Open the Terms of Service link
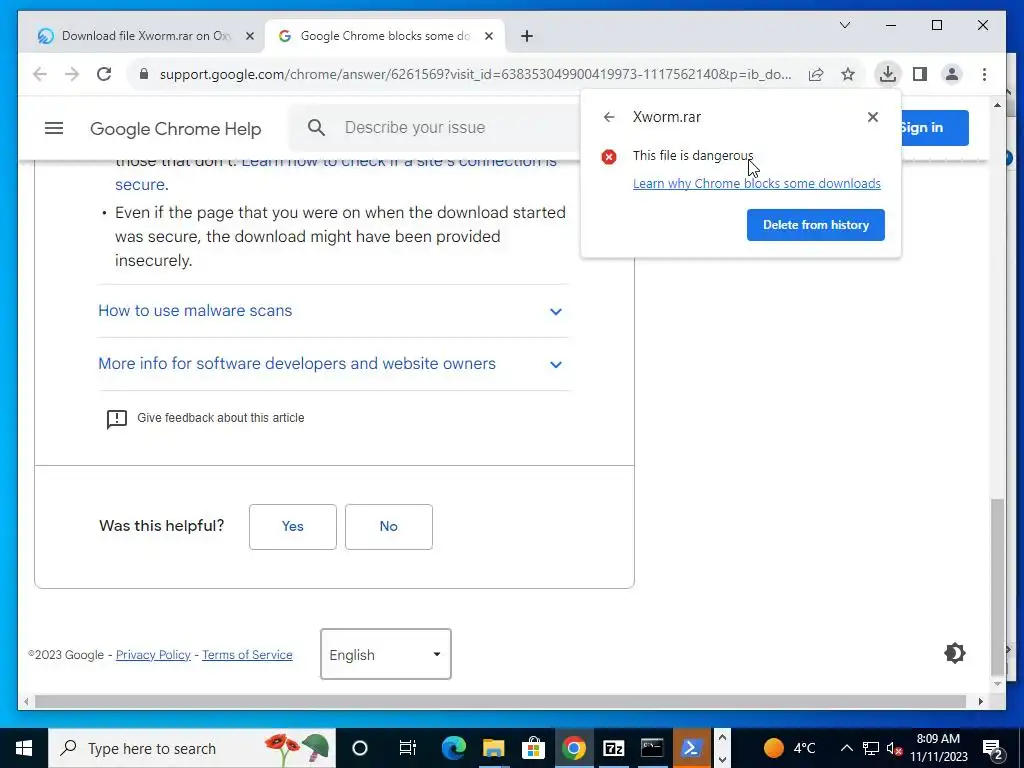Viewport: 1024px width, 768px height. click(x=247, y=654)
